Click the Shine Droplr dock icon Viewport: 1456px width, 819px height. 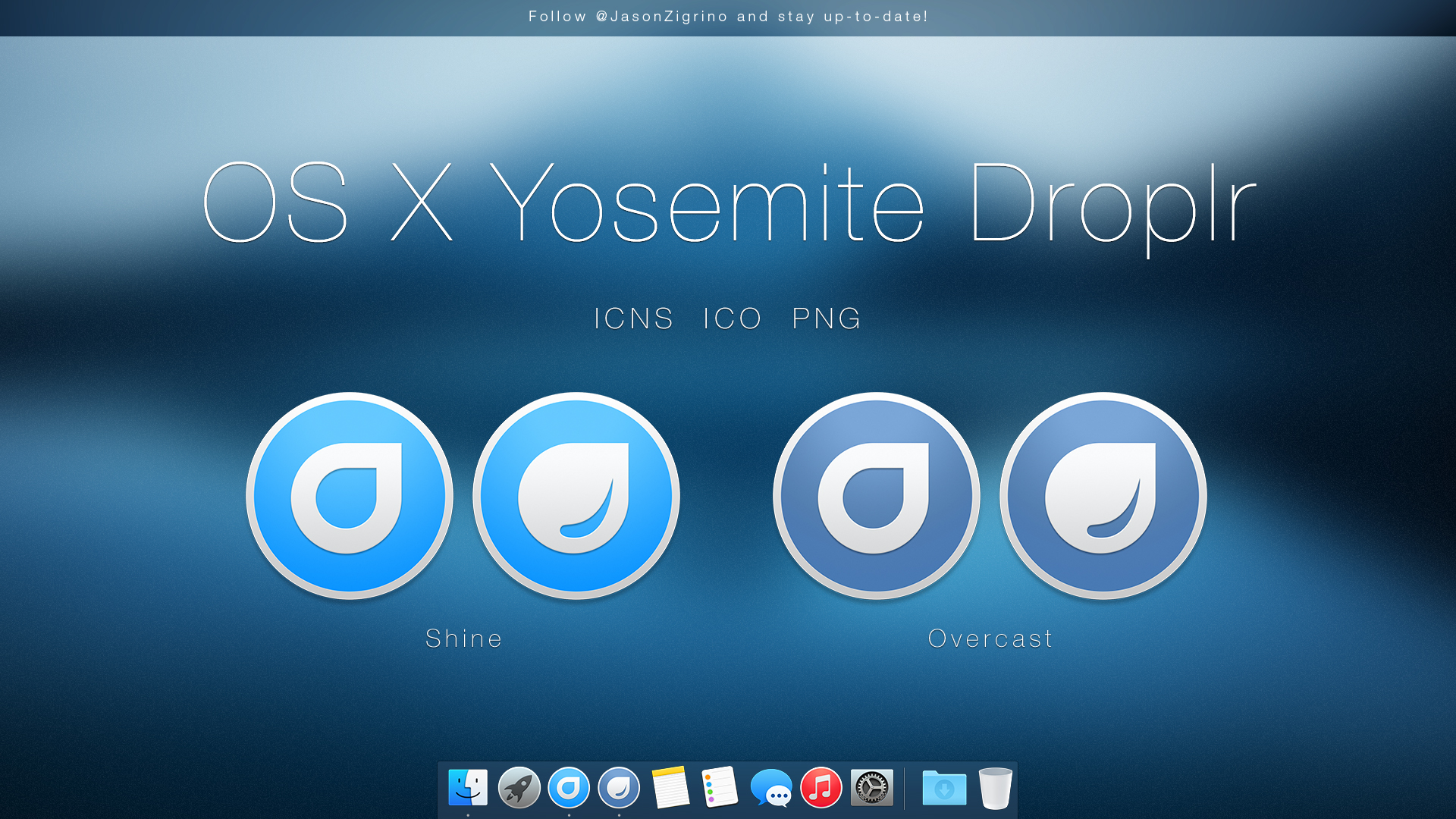tap(569, 788)
